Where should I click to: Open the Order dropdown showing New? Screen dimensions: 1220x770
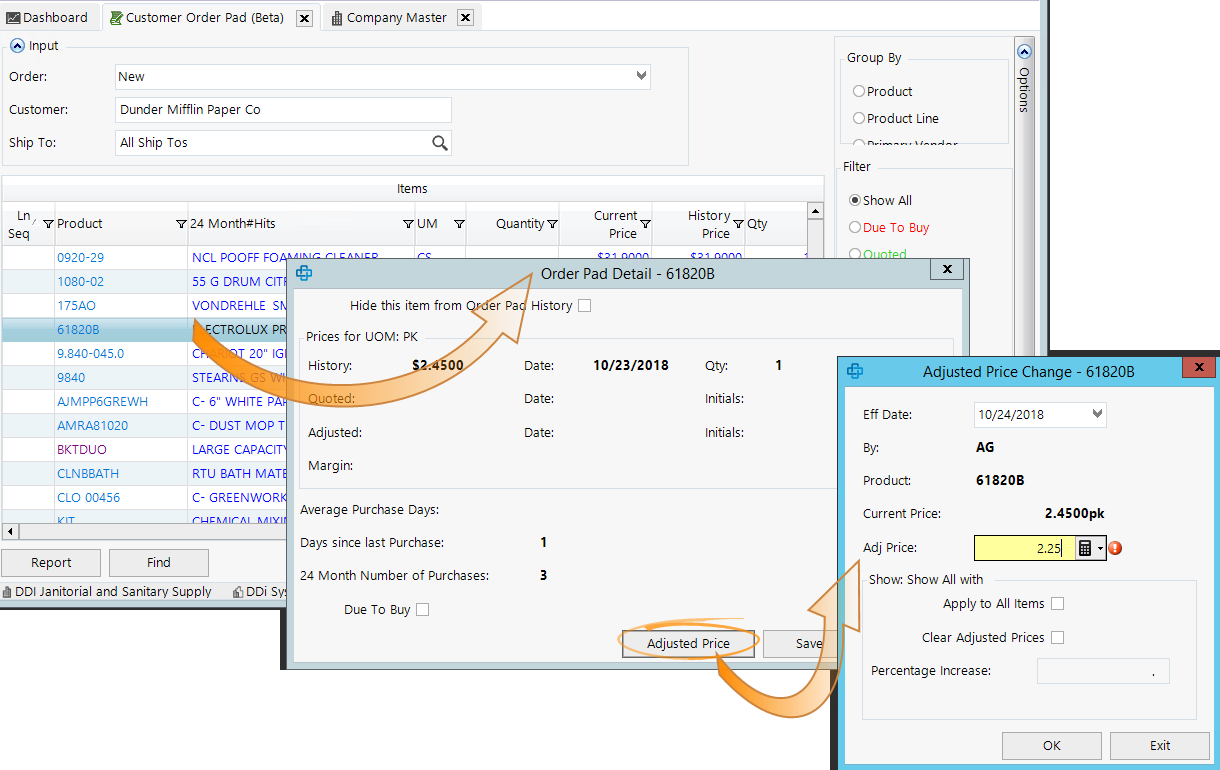point(643,76)
